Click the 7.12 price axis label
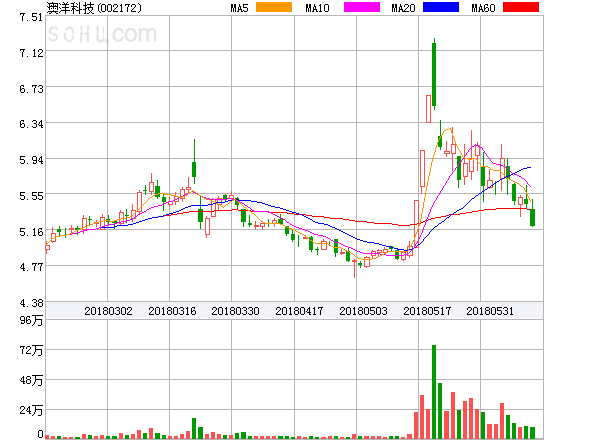 pyautogui.click(x=31, y=53)
